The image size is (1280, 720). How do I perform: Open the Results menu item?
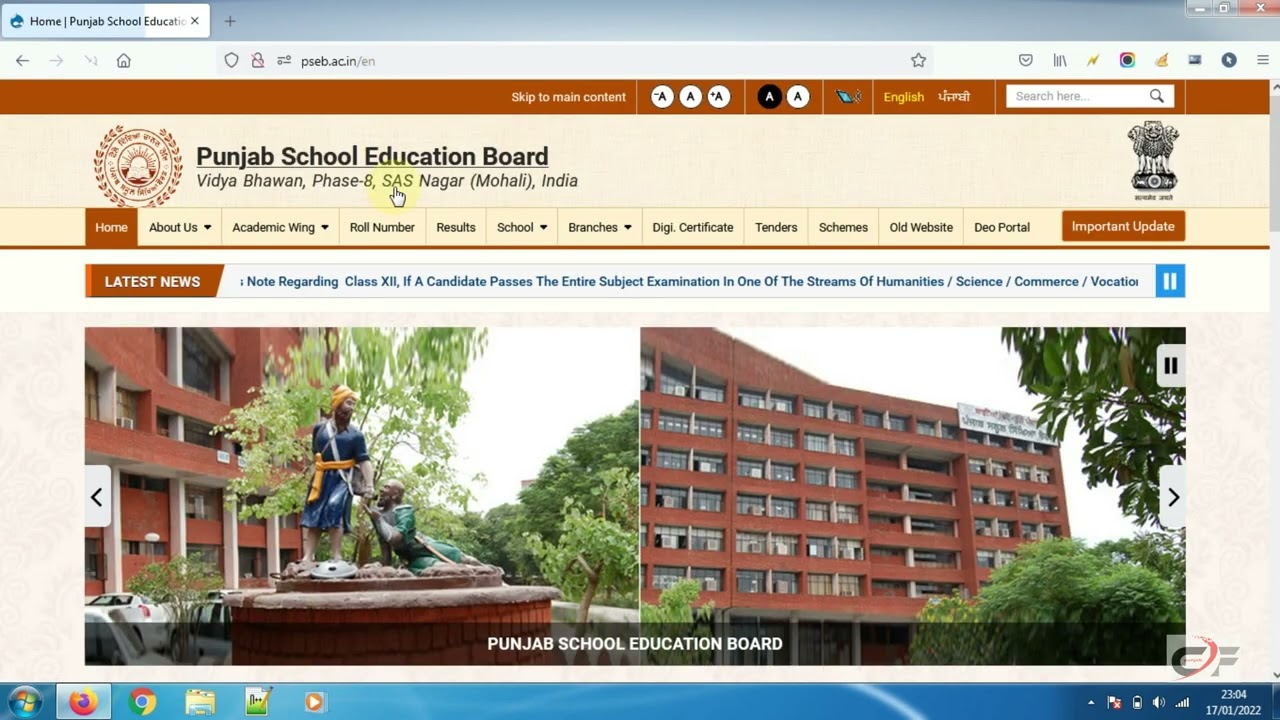(456, 227)
